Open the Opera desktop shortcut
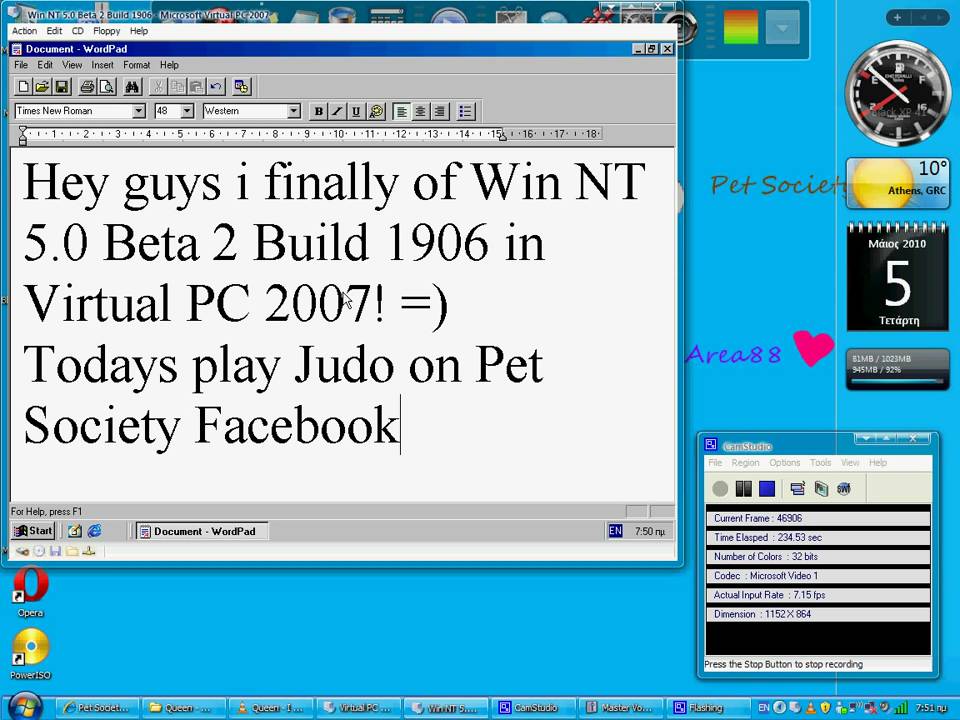 [31, 593]
